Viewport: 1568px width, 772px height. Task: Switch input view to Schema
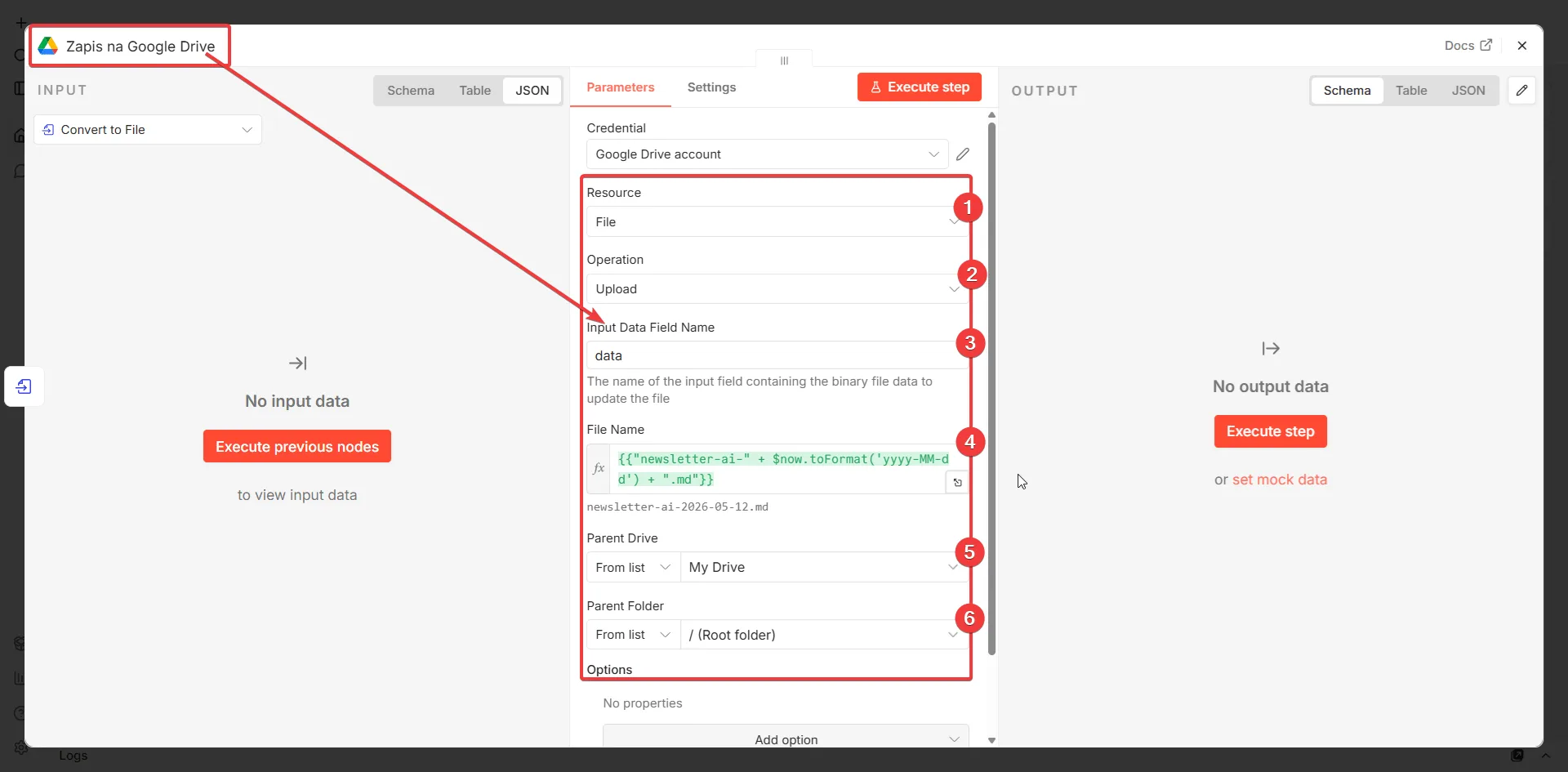tap(411, 91)
